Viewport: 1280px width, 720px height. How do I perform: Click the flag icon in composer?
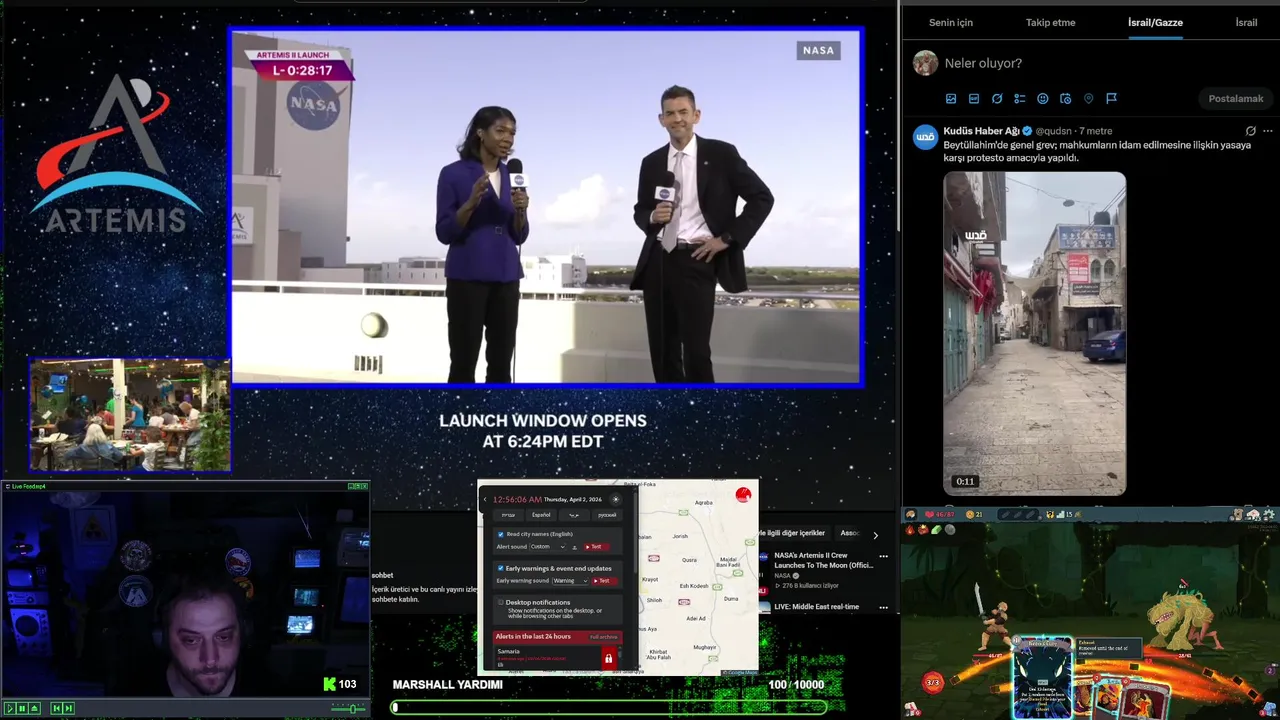click(x=1111, y=99)
